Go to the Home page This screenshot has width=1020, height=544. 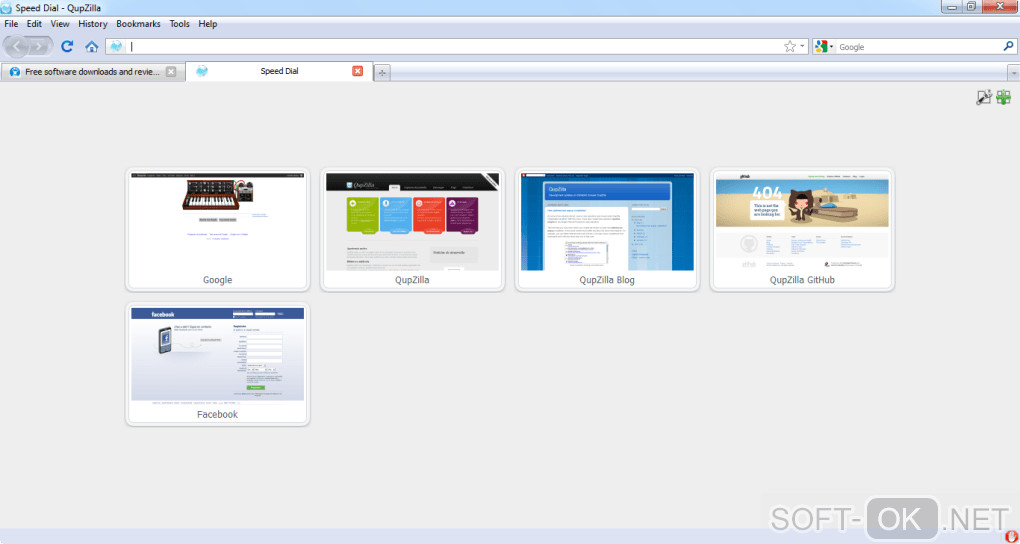pos(92,47)
